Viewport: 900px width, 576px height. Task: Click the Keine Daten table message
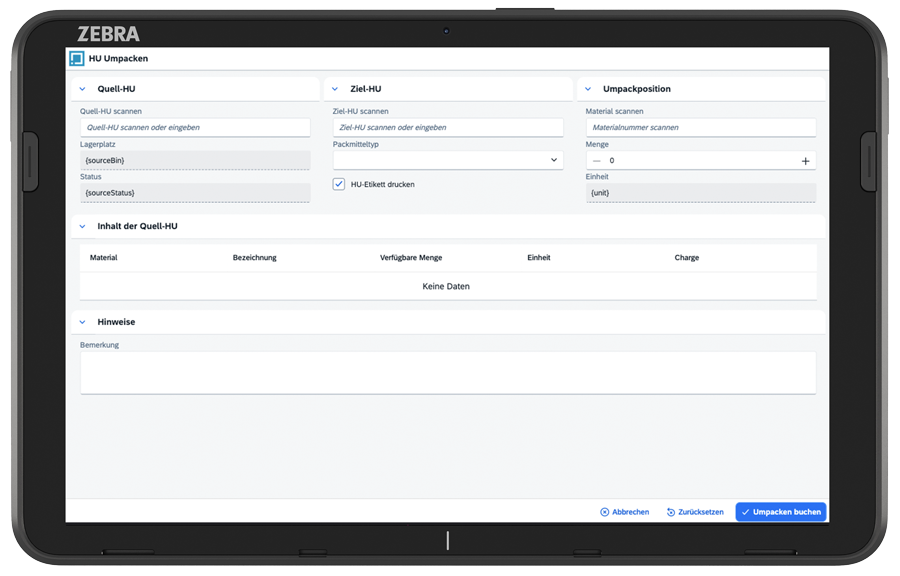[x=446, y=286]
